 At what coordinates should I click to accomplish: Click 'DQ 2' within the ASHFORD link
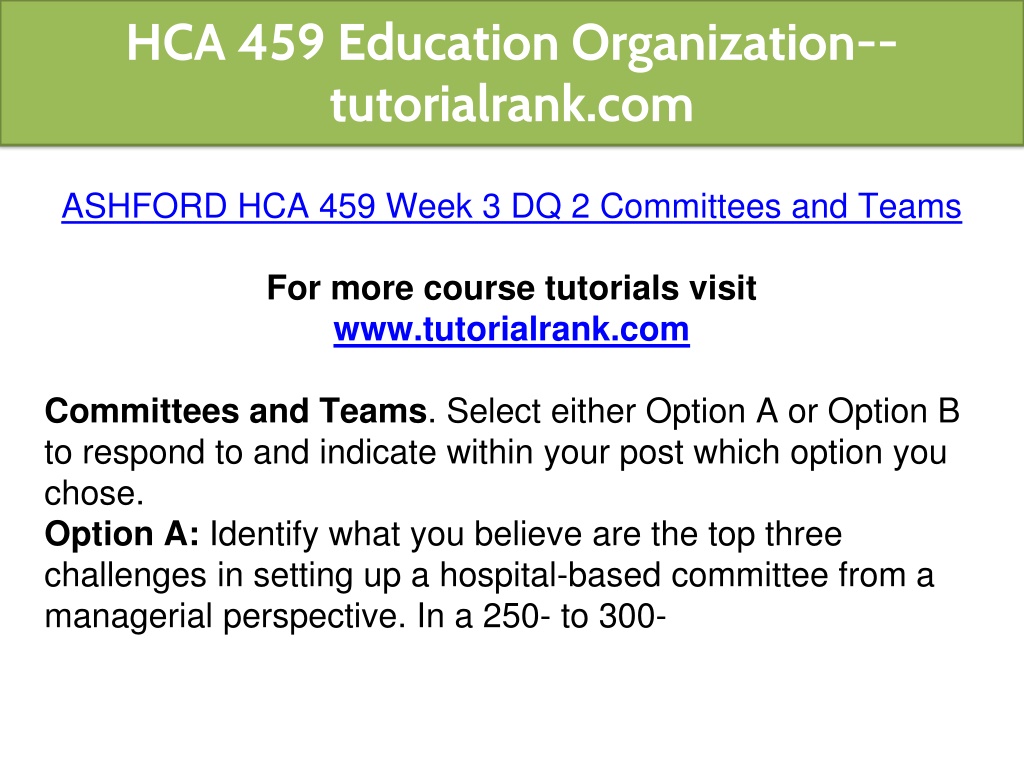pyautogui.click(x=550, y=206)
